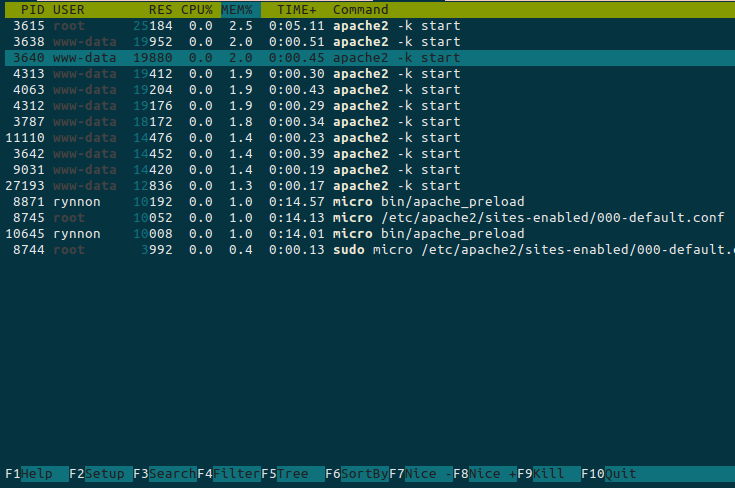Click RES value 12836
The image size is (735, 488).
[x=153, y=186]
